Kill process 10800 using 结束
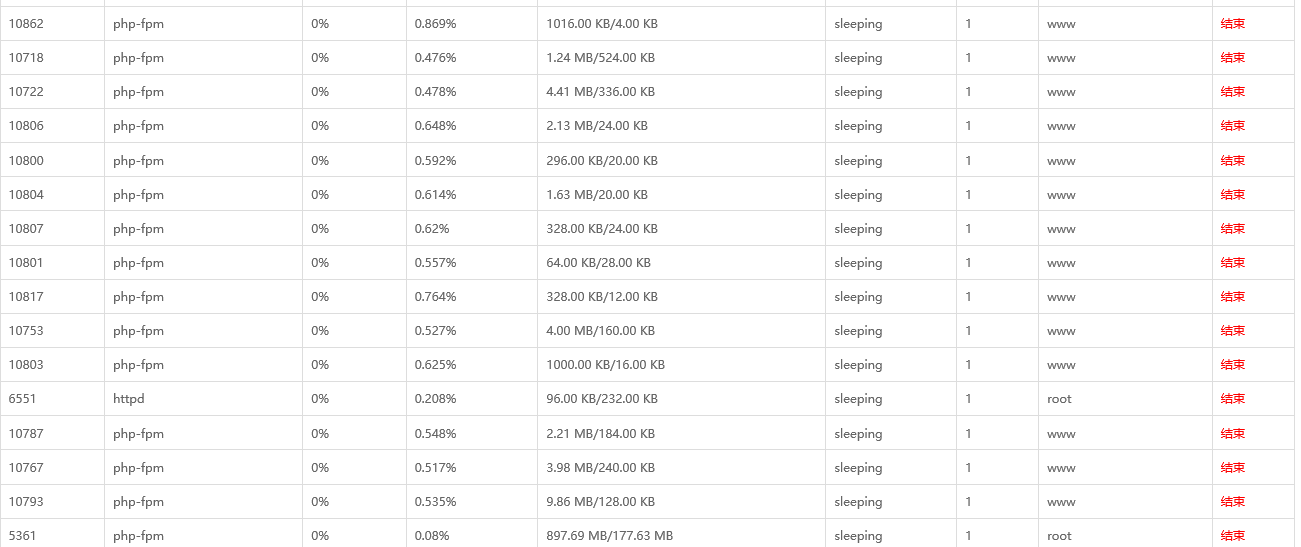 1232,161
